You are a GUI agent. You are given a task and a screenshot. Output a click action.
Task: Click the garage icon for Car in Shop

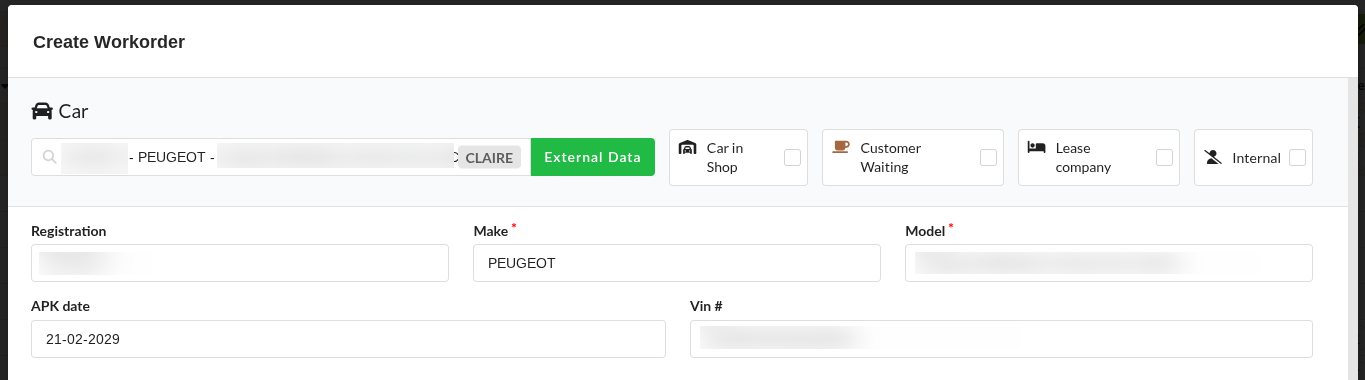687,147
